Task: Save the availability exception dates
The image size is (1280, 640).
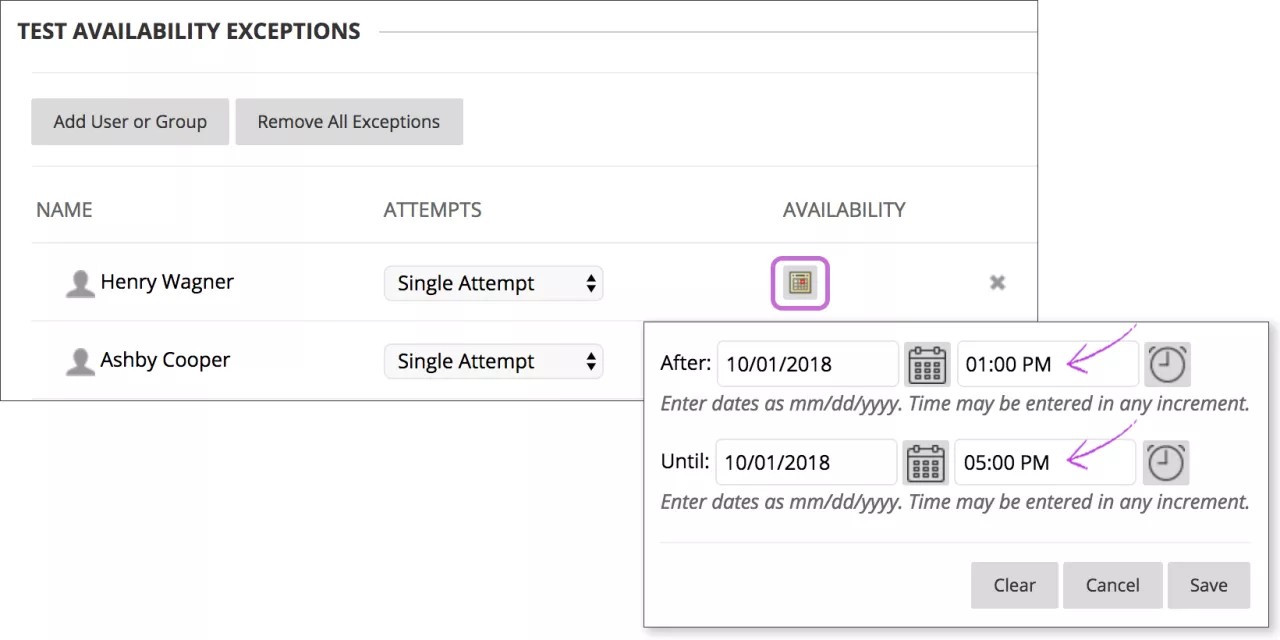Action: point(1208,585)
